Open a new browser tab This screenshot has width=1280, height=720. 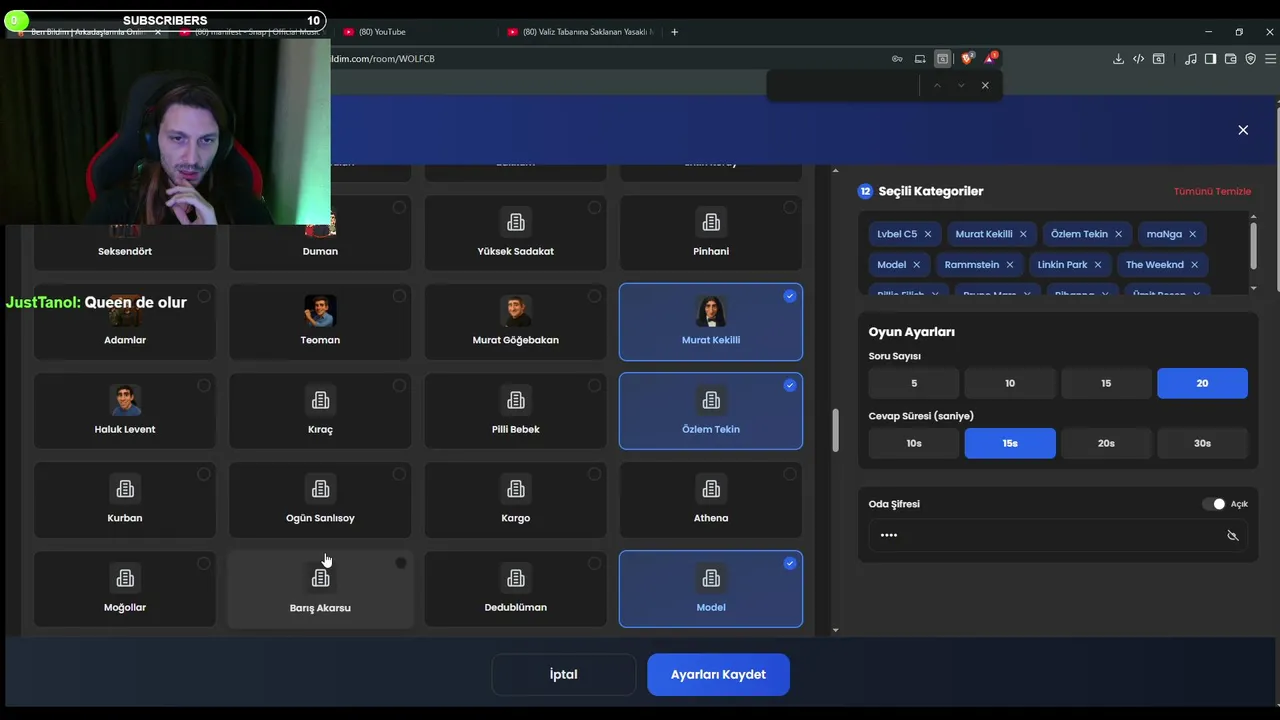[674, 32]
